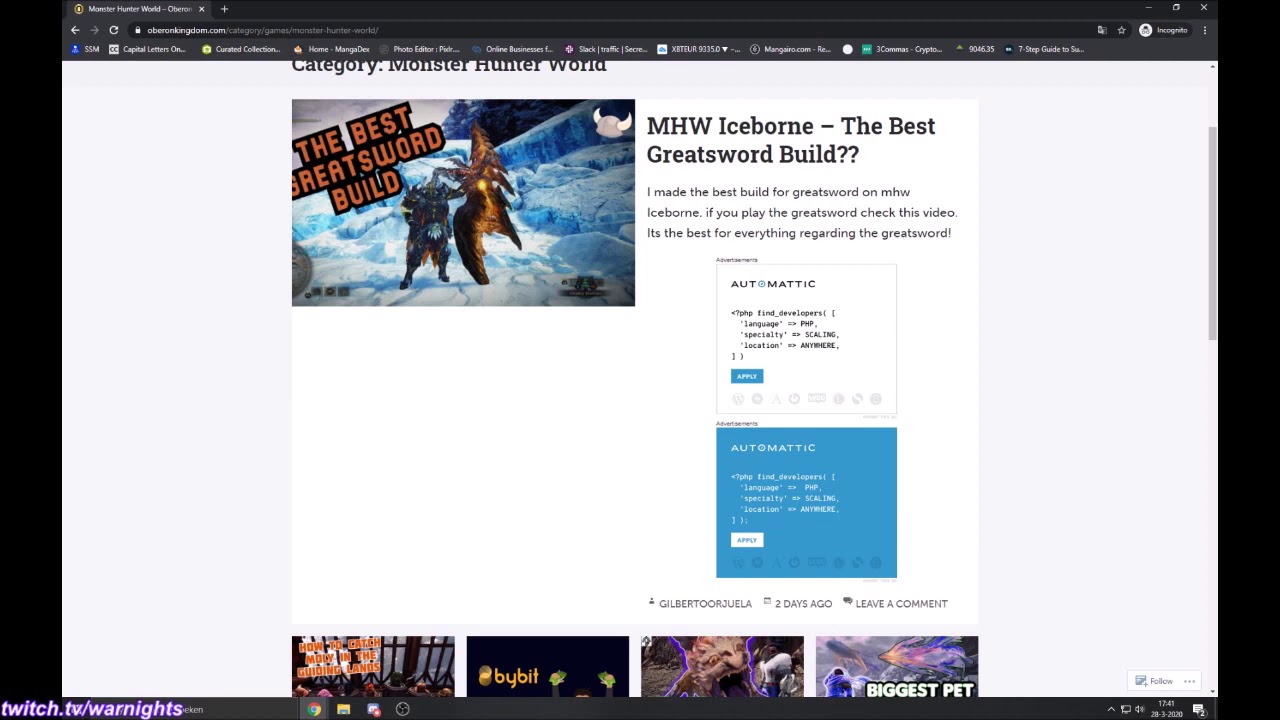Open the 3Commas - Crypto bookmark
The width and height of the screenshot is (1280, 720).
tap(902, 49)
